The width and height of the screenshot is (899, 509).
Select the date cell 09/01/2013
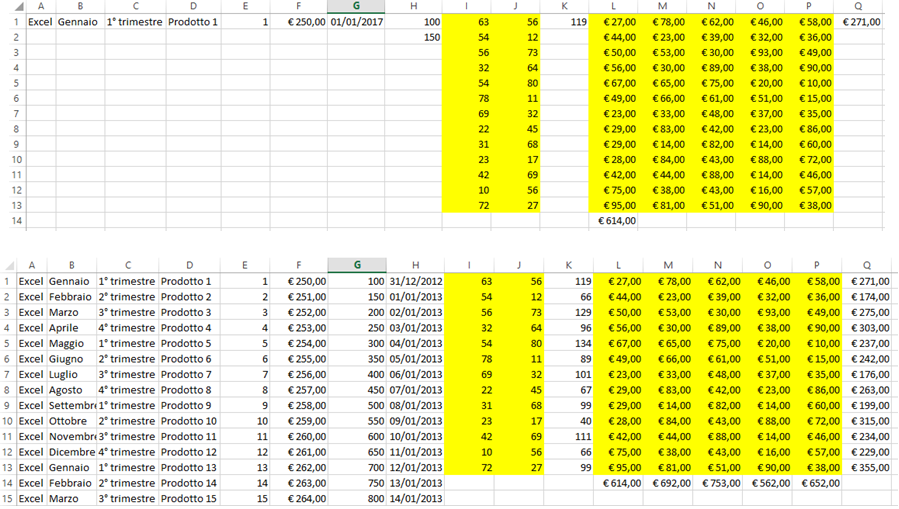[x=415, y=421]
